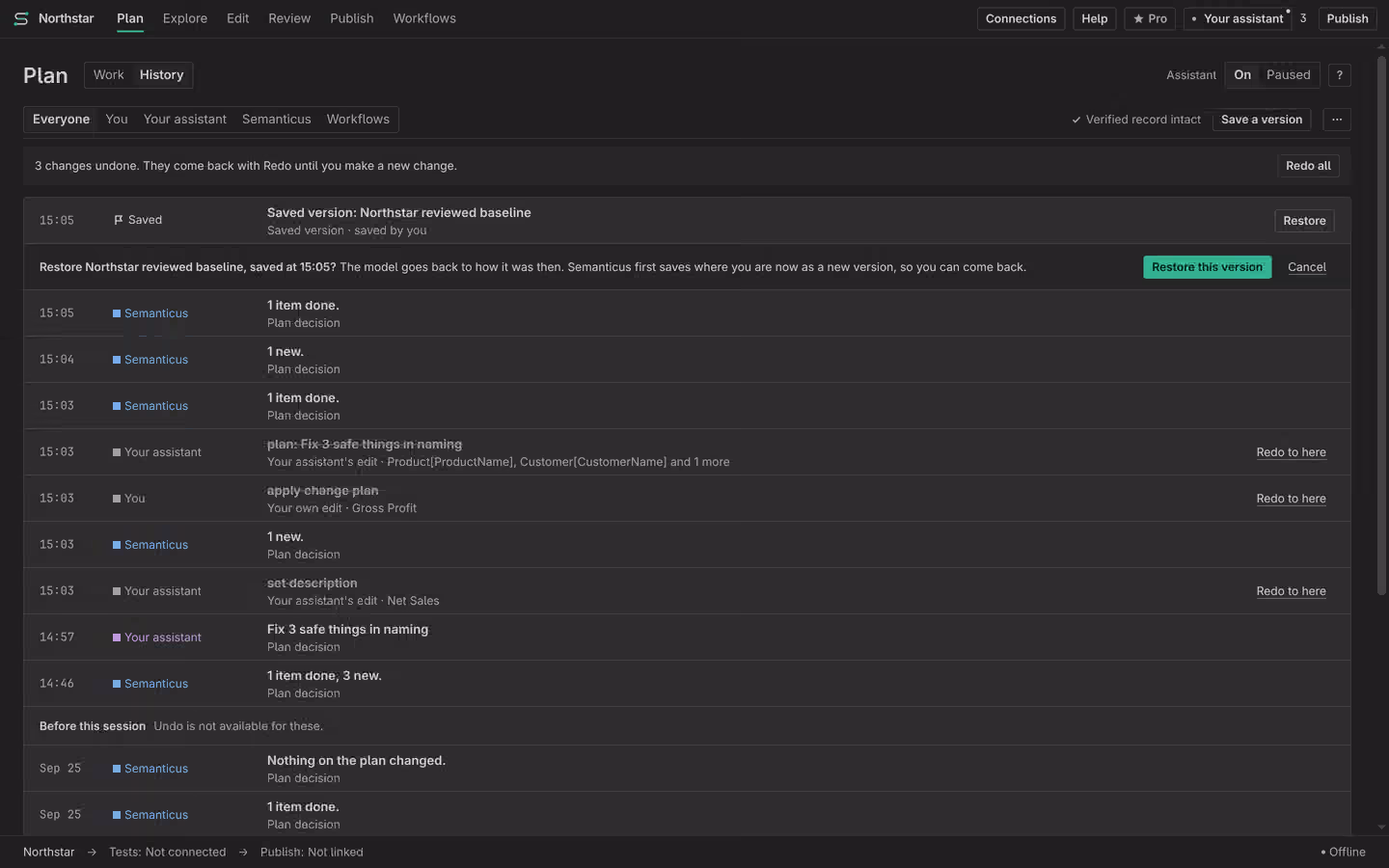Click the Publish button at top right
This screenshot has width=1389, height=868.
(x=1348, y=18)
